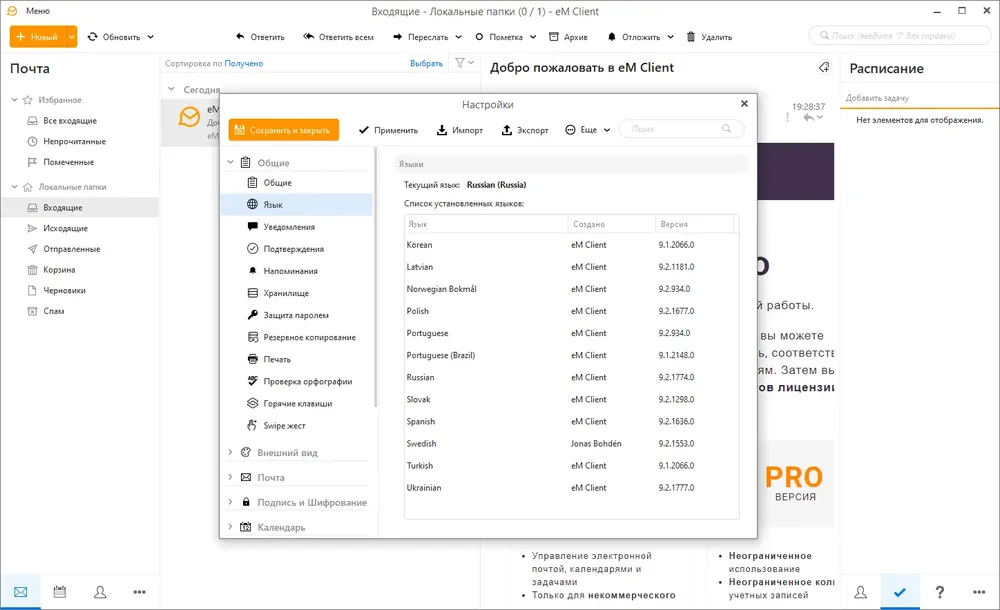Select Резервное копирование backup item
This screenshot has width=1000, height=610.
297,337
